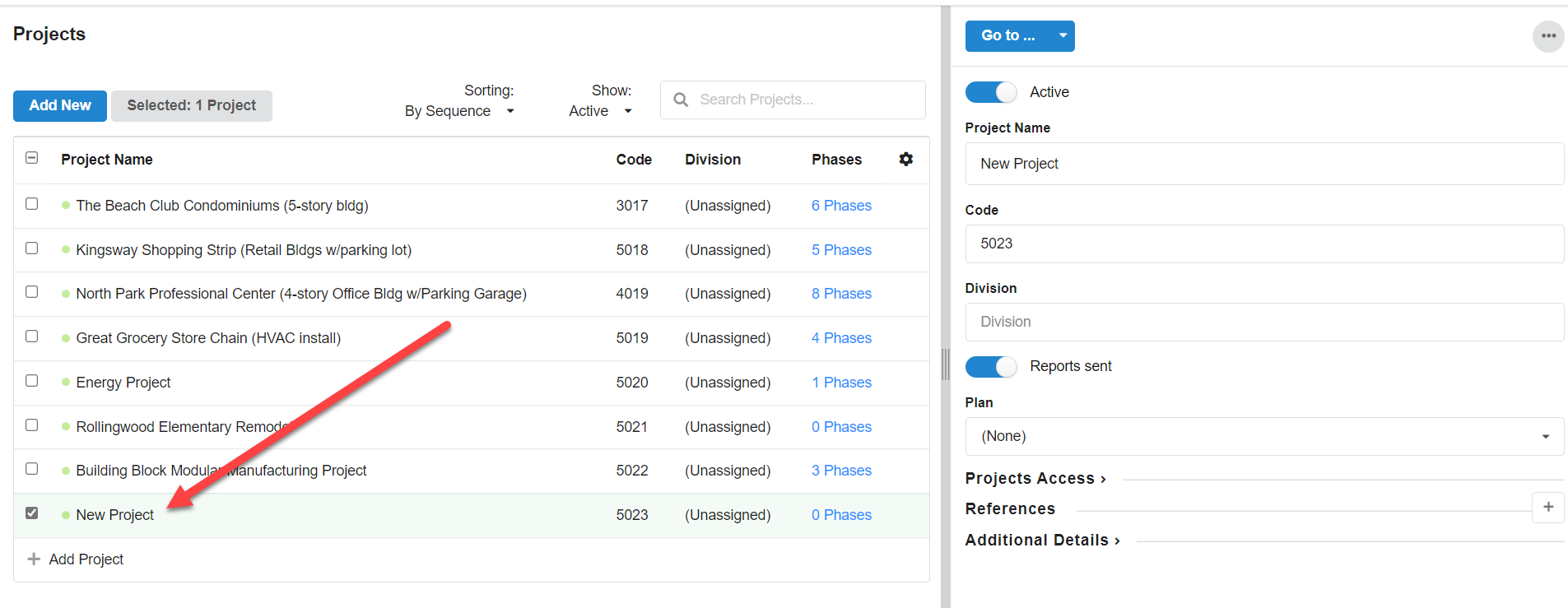Select the Energy Project name
This screenshot has width=1568, height=608.
[123, 383]
